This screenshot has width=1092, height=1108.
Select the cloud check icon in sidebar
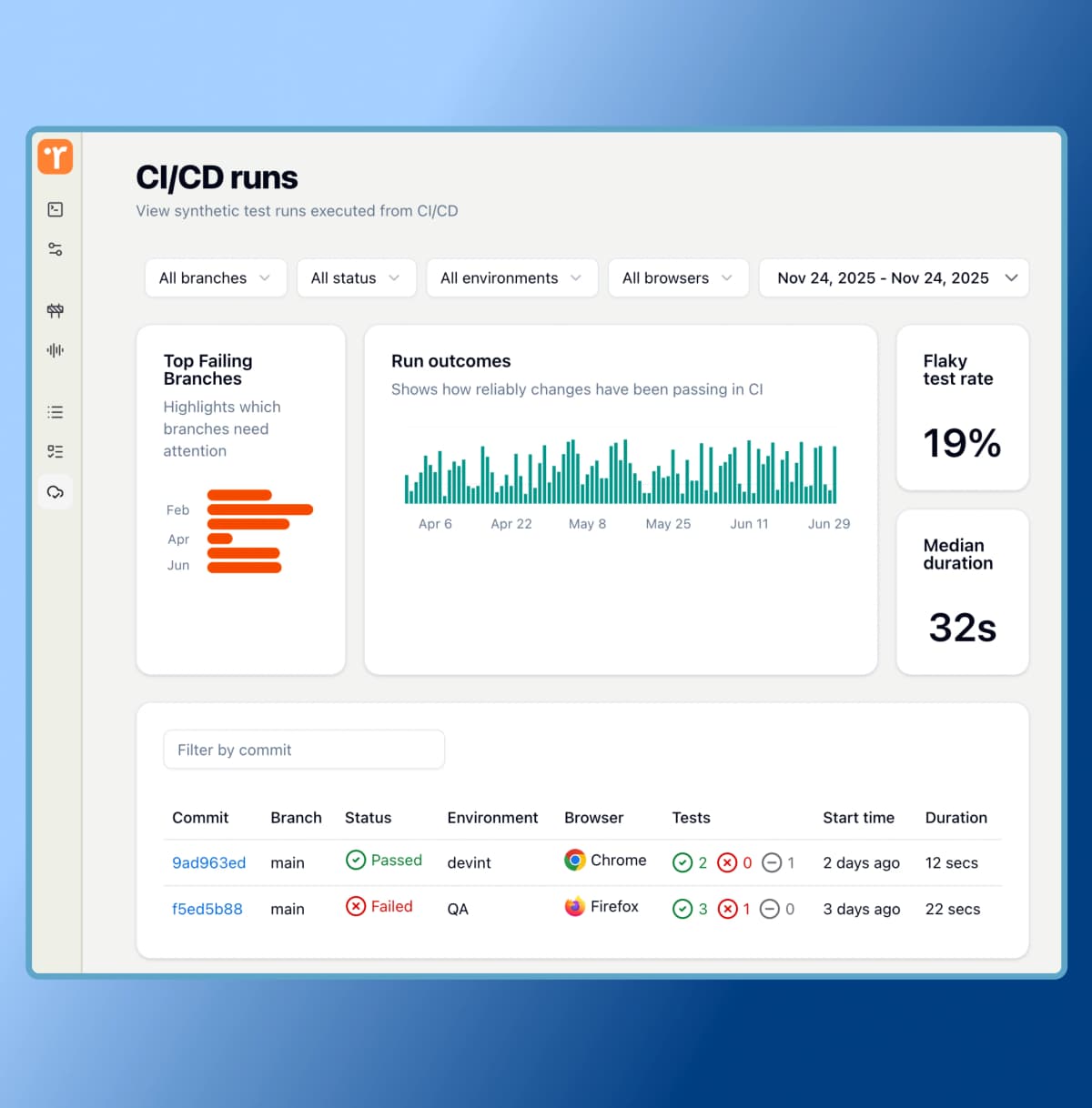[x=56, y=492]
